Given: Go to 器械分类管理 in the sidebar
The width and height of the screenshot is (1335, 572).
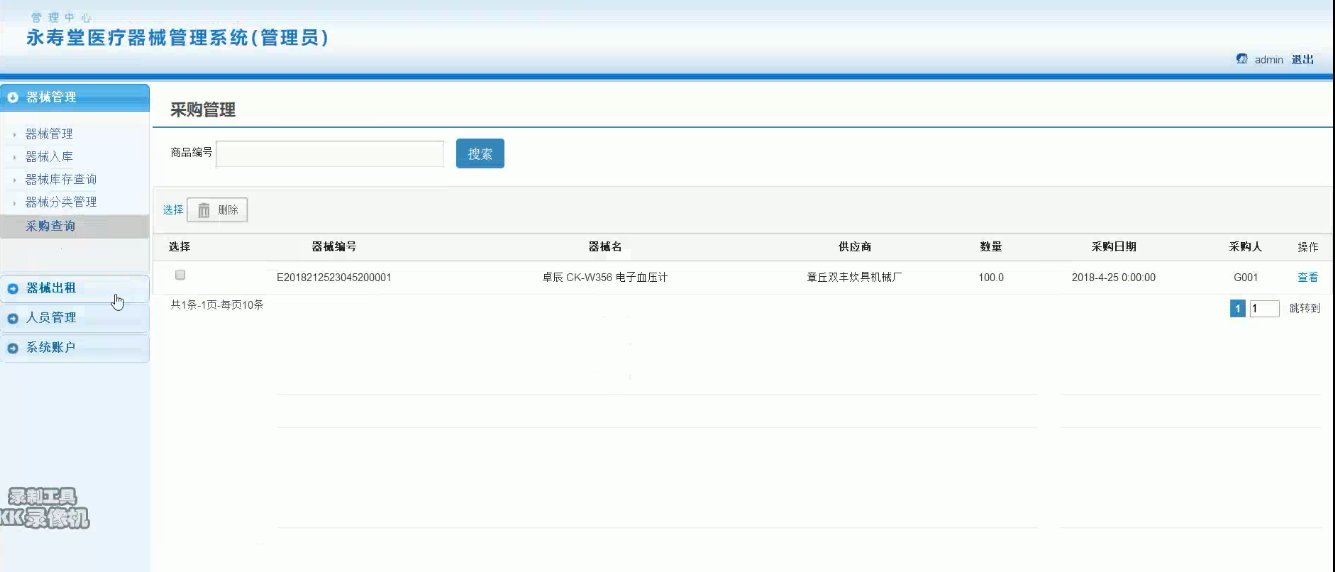Looking at the screenshot, I should tap(60, 203).
